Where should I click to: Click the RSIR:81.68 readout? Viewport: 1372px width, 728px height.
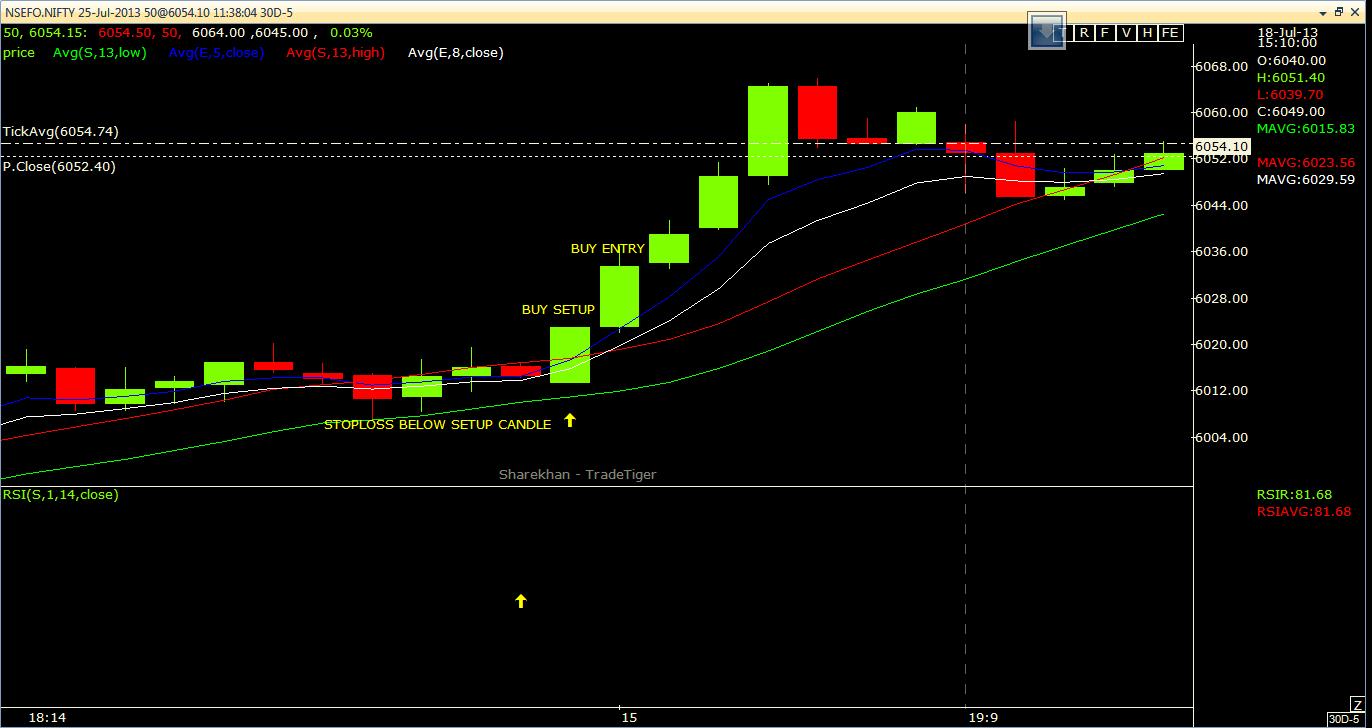click(x=1294, y=495)
